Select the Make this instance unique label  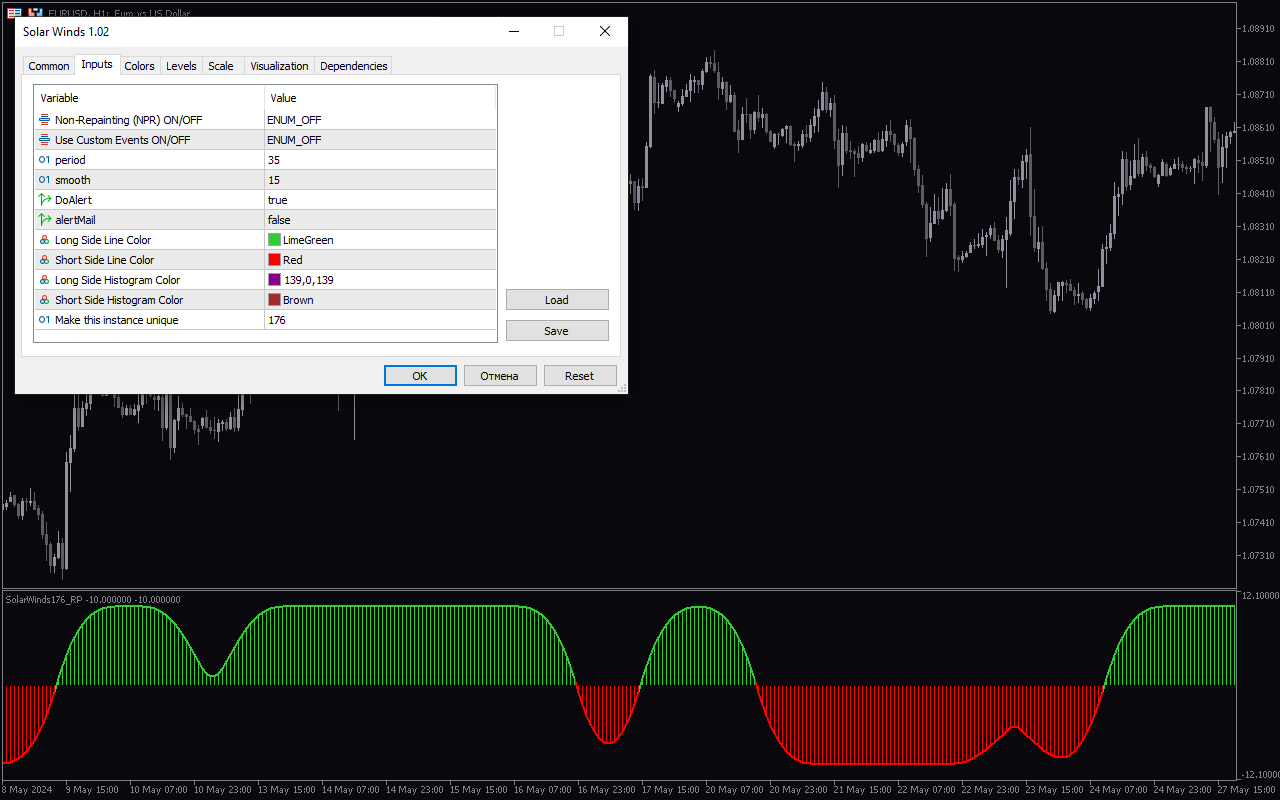(x=117, y=320)
